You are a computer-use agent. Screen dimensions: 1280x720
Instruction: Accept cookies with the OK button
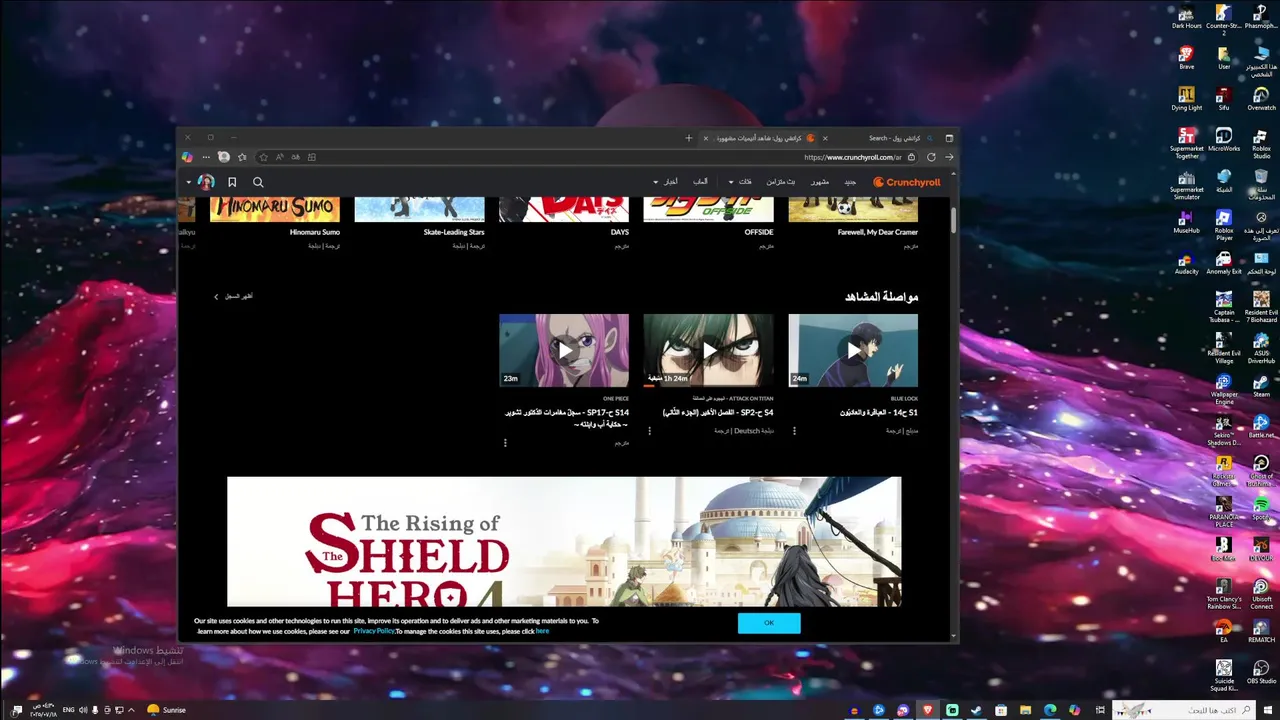769,623
